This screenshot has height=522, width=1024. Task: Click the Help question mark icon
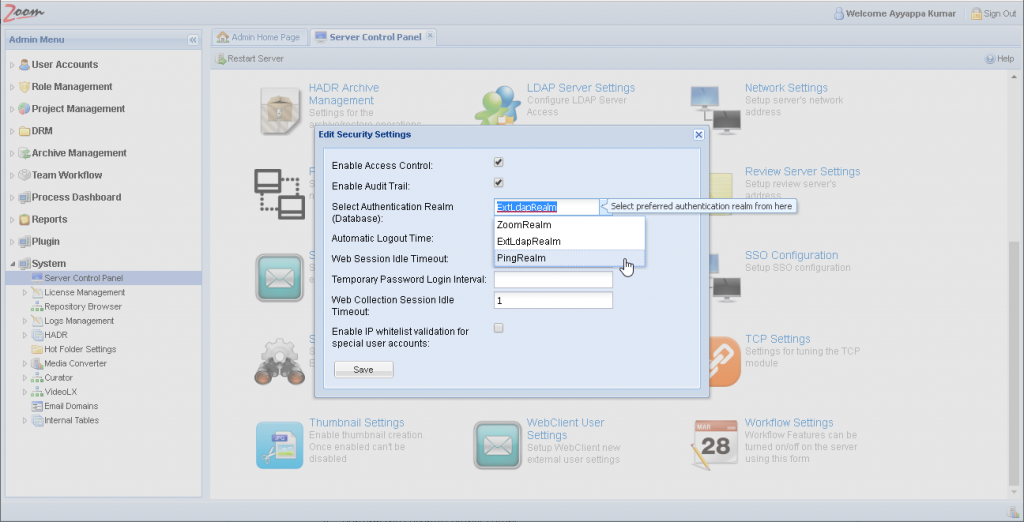click(990, 59)
